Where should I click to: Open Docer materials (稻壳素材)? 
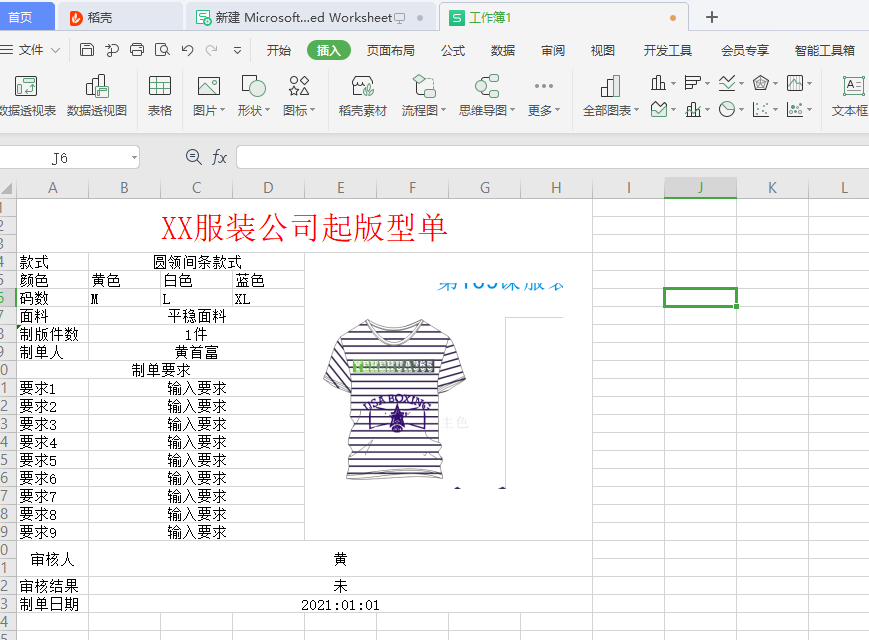click(362, 96)
